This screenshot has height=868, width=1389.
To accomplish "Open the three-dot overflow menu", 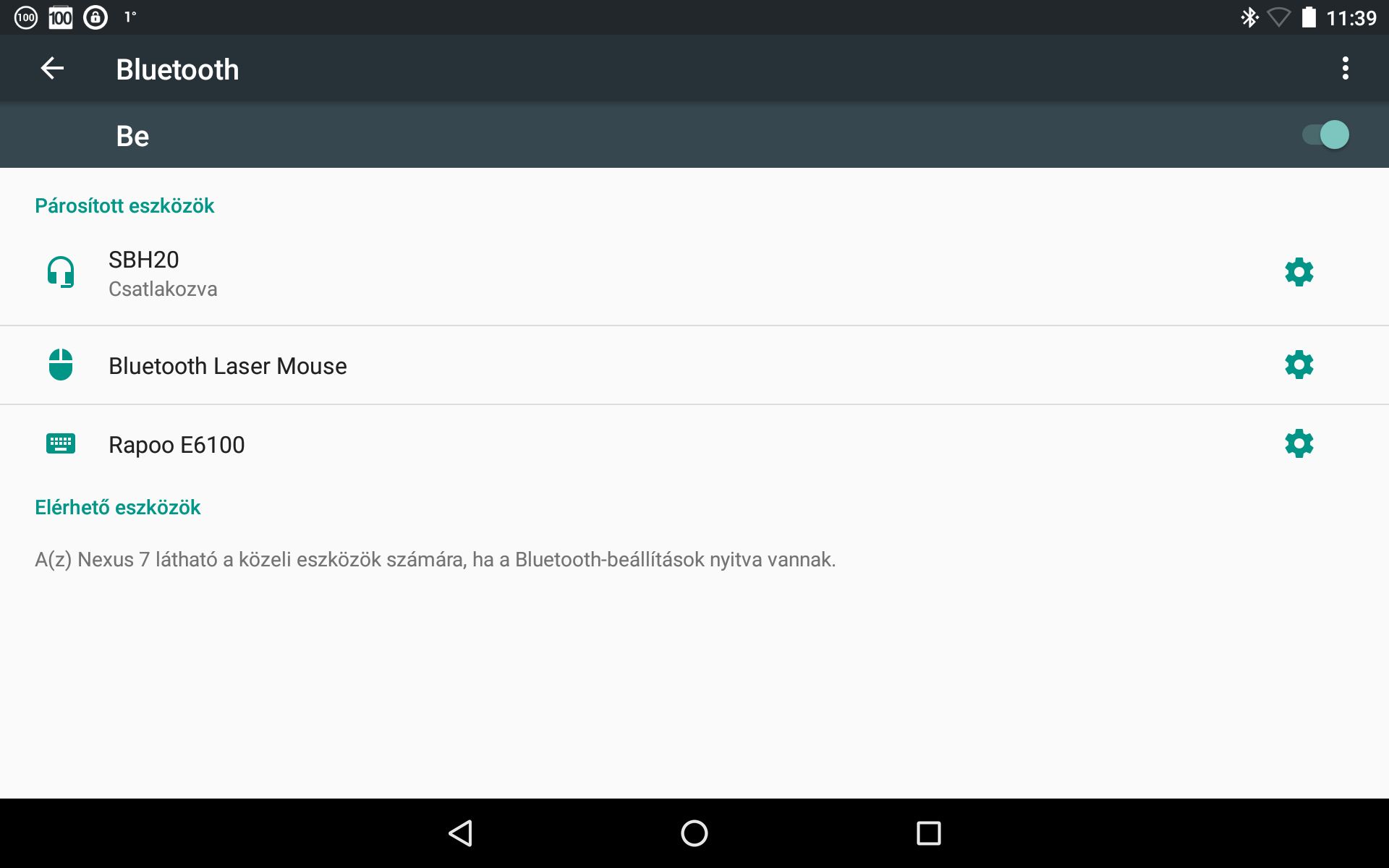I will coord(1345,69).
